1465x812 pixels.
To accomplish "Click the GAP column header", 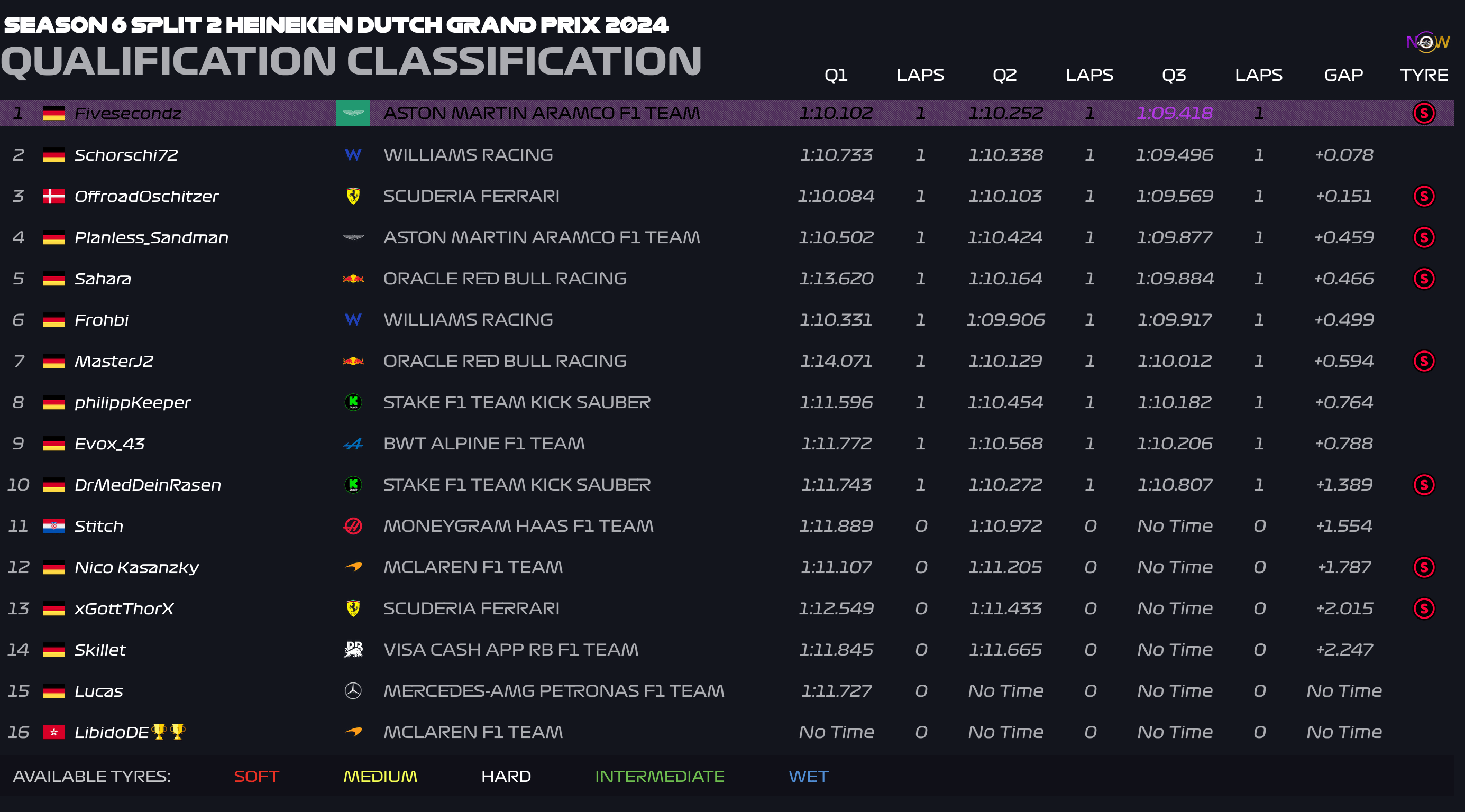I will 1343,75.
